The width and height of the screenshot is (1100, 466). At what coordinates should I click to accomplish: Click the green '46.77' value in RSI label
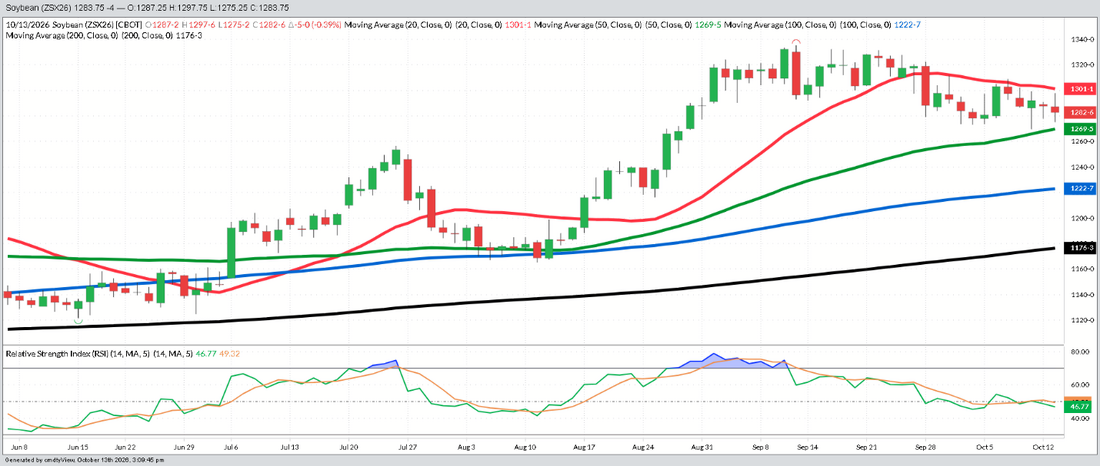tap(204, 354)
